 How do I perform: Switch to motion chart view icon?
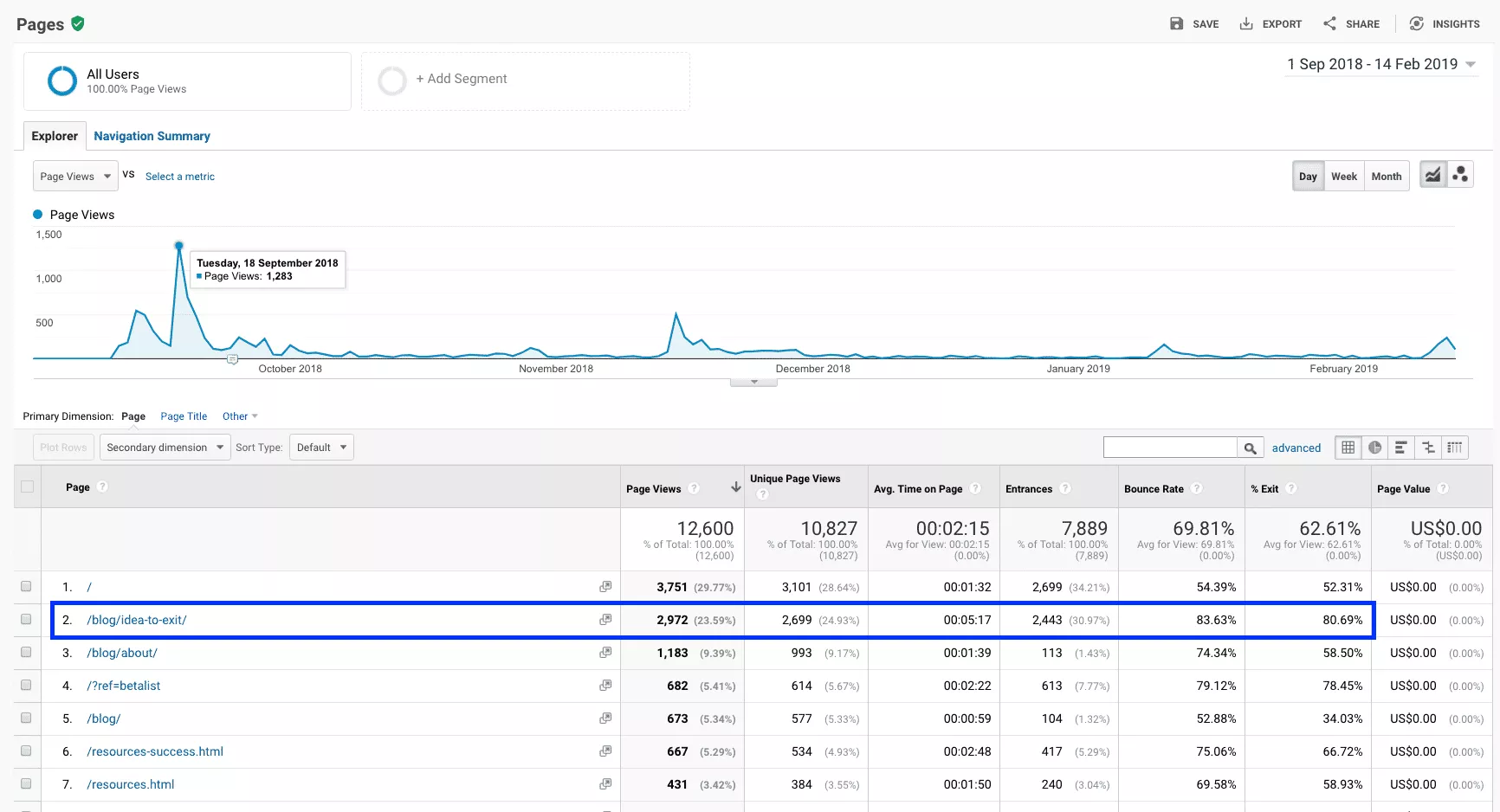1460,175
